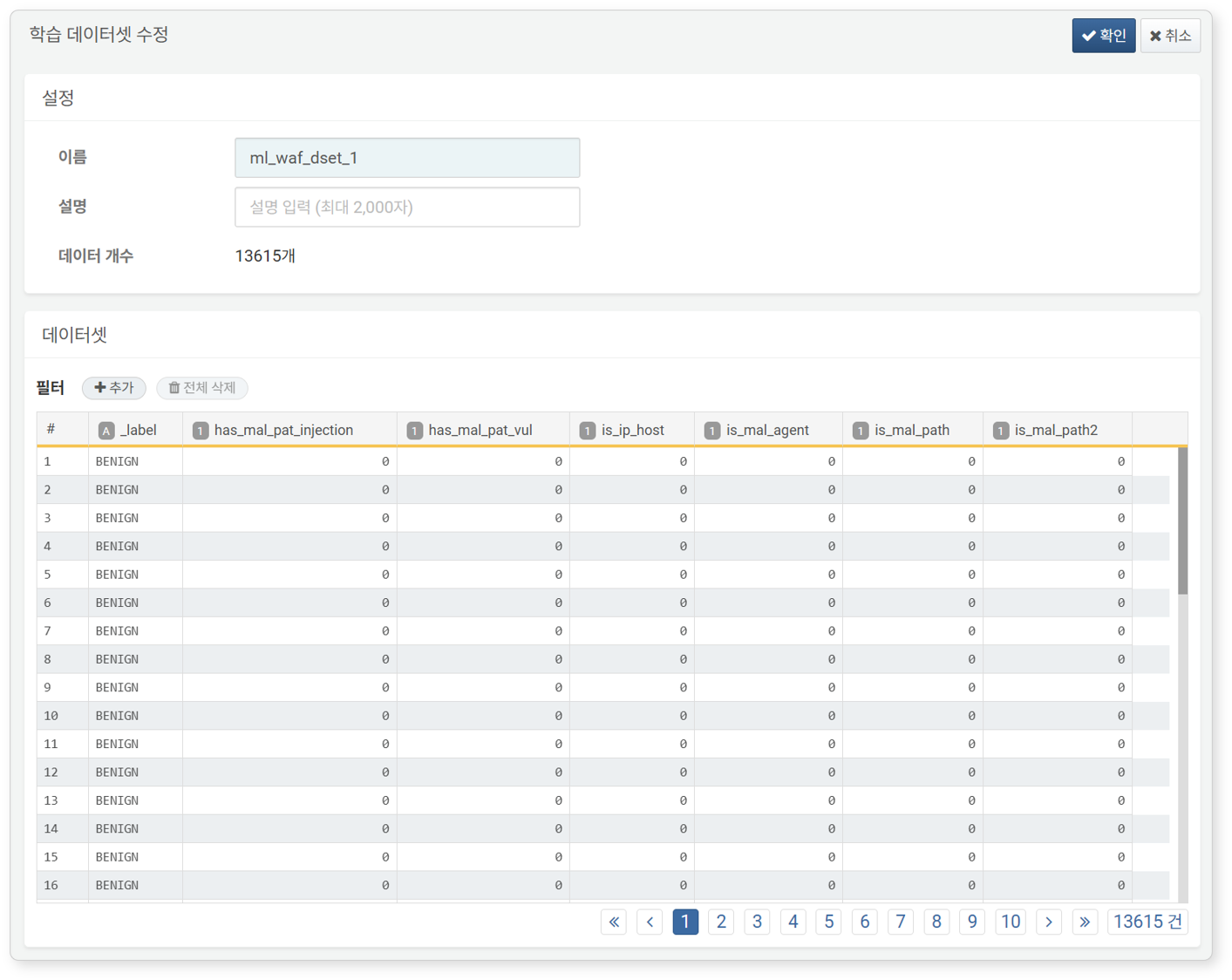The height and width of the screenshot is (980, 1232).
Task: Click the type icon beside is_mal_path
Action: coord(861,431)
